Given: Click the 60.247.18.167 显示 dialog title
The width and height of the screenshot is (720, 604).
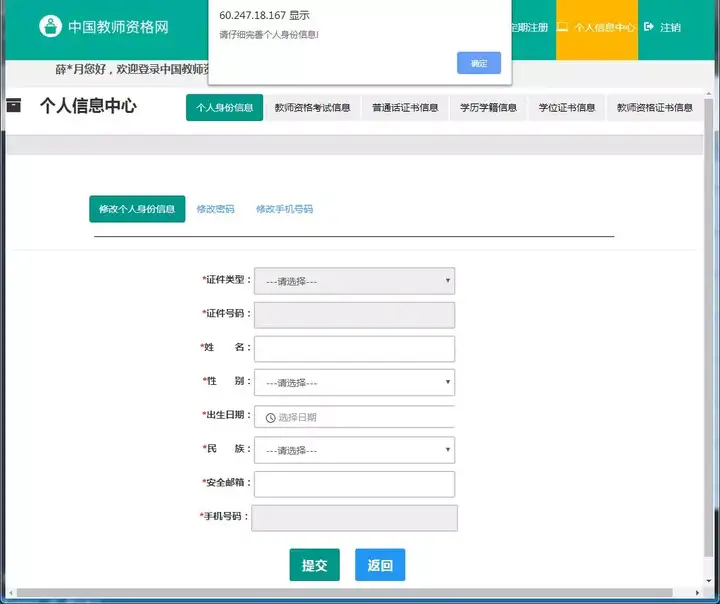Looking at the screenshot, I should point(264,15).
